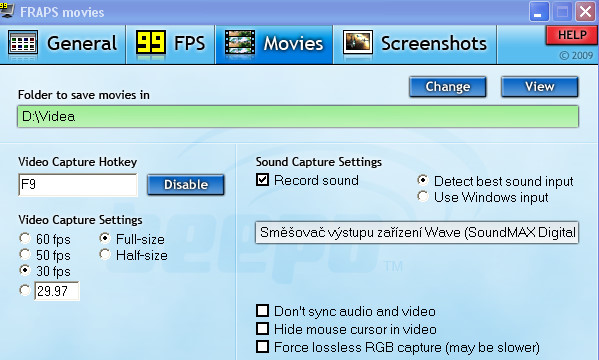Click the Screenshots picture frame icon
This screenshot has height=360, width=599.
pos(358,42)
